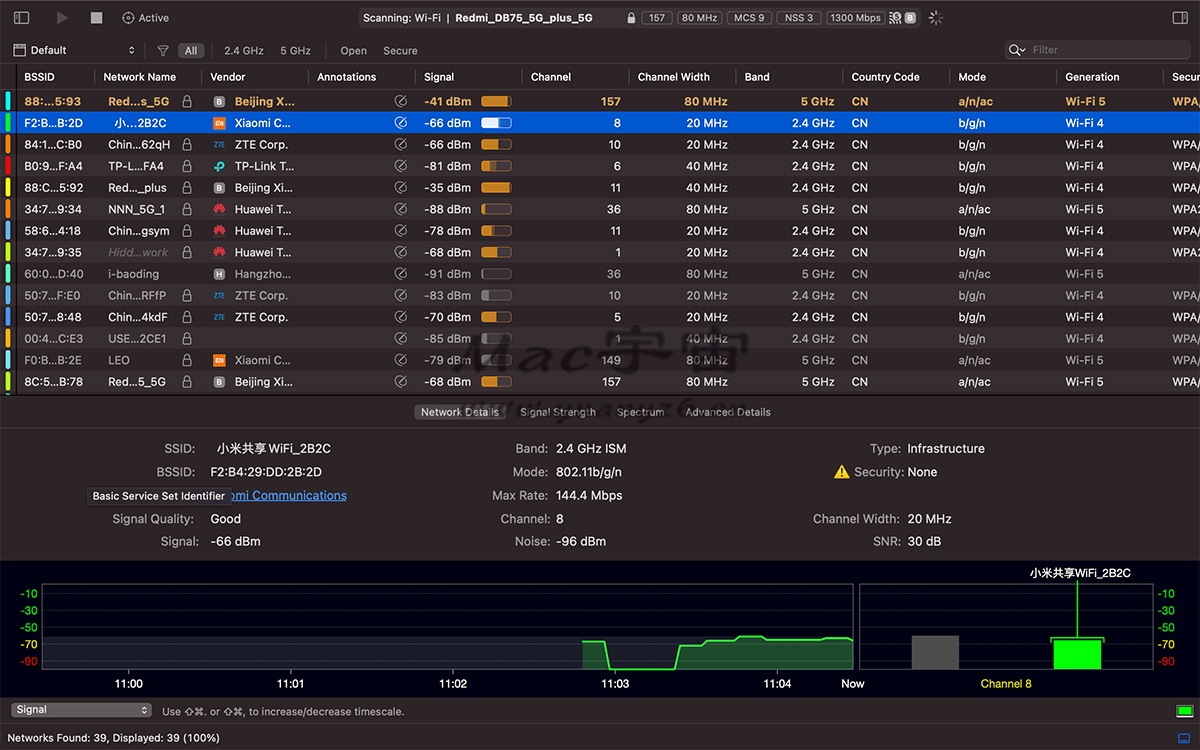Click the sidebar toggle icon top left
Screen dimensions: 1200x750
20,17
